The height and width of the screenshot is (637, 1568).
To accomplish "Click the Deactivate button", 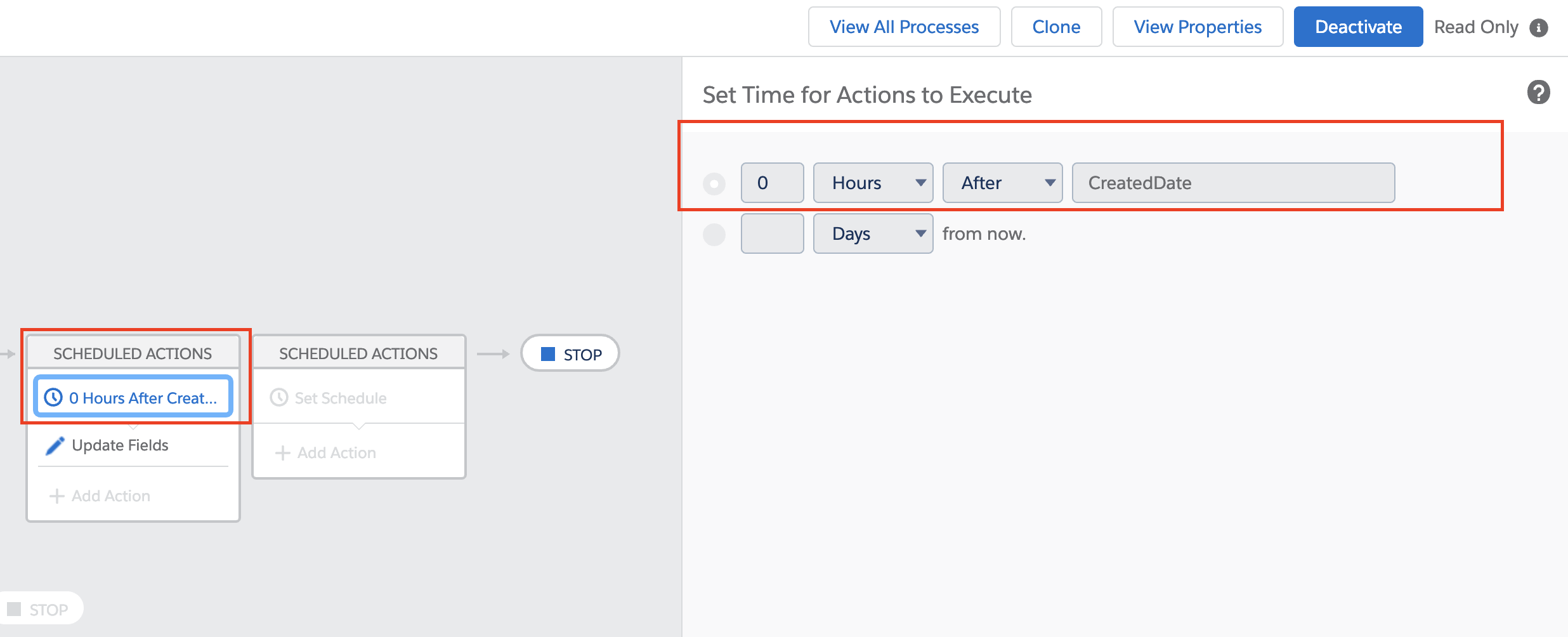I will 1358,27.
